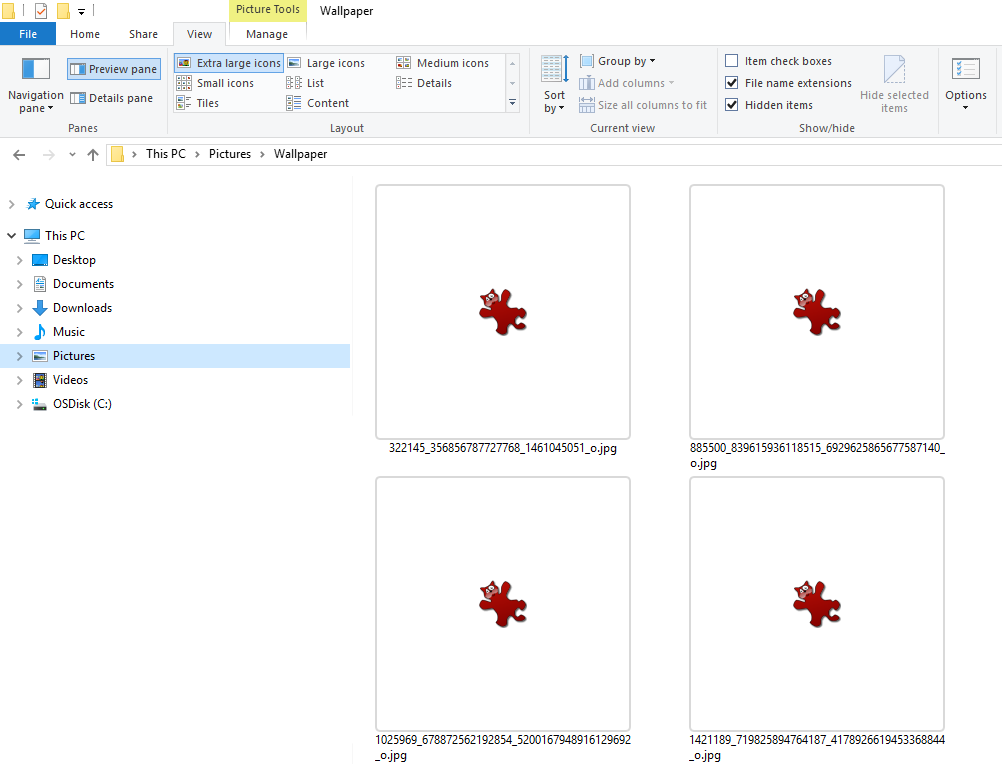Open the Group by dropdown

(617, 60)
